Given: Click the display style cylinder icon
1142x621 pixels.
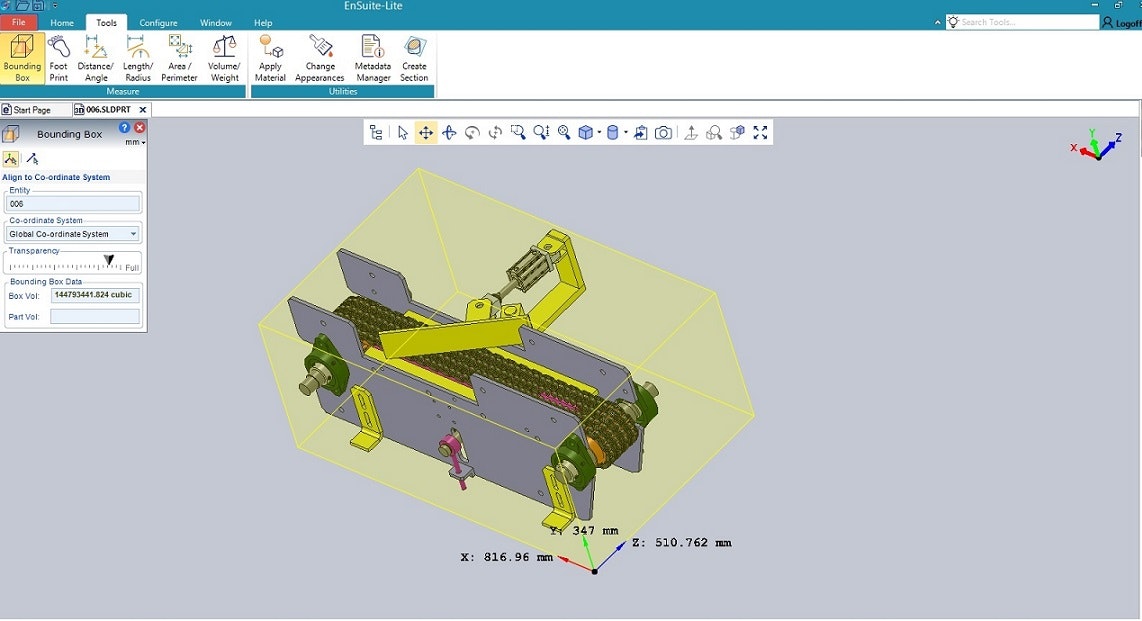Looking at the screenshot, I should (613, 132).
